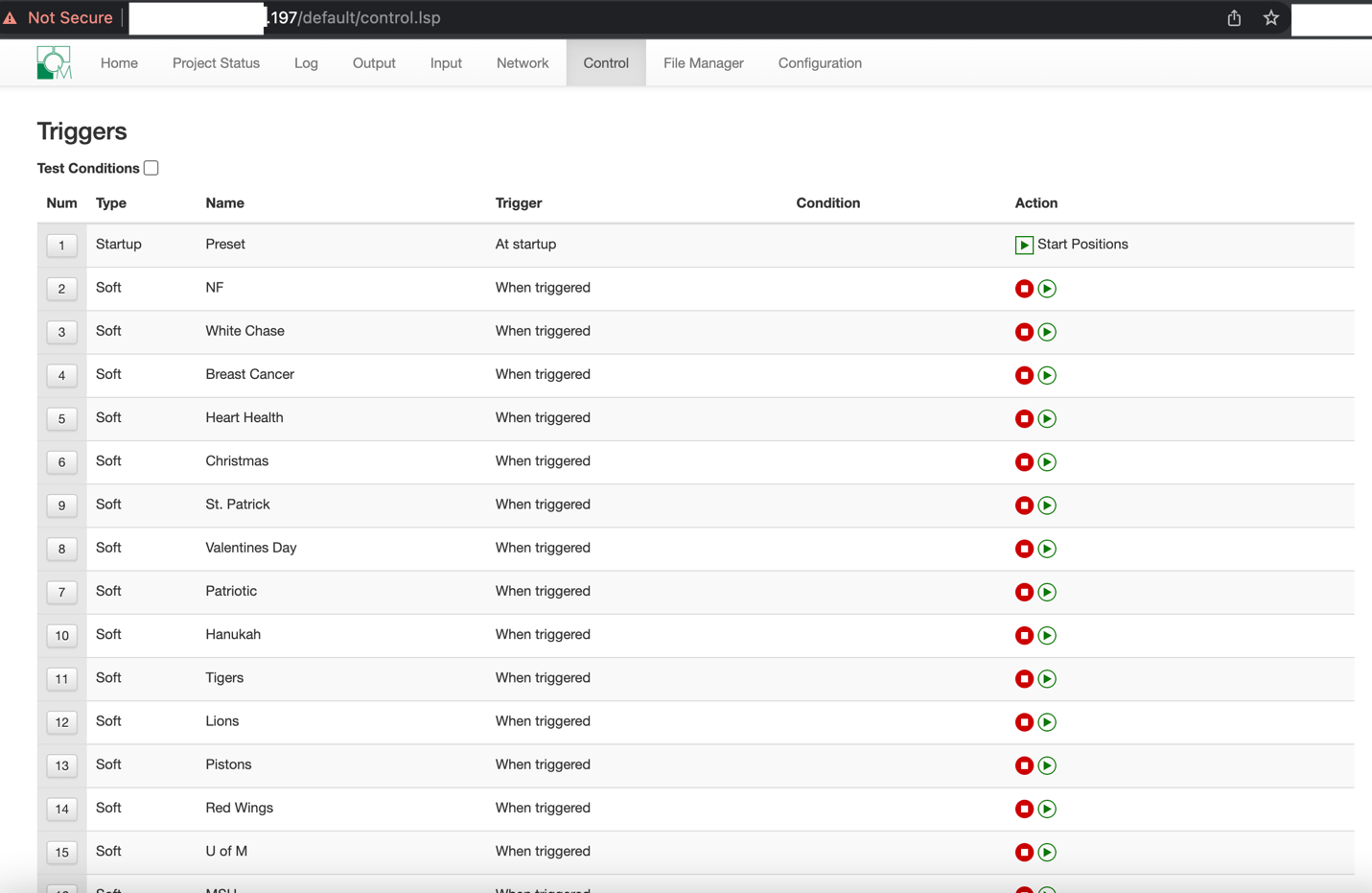Play the Tigers trigger
This screenshot has height=893, width=1372.
coord(1047,678)
